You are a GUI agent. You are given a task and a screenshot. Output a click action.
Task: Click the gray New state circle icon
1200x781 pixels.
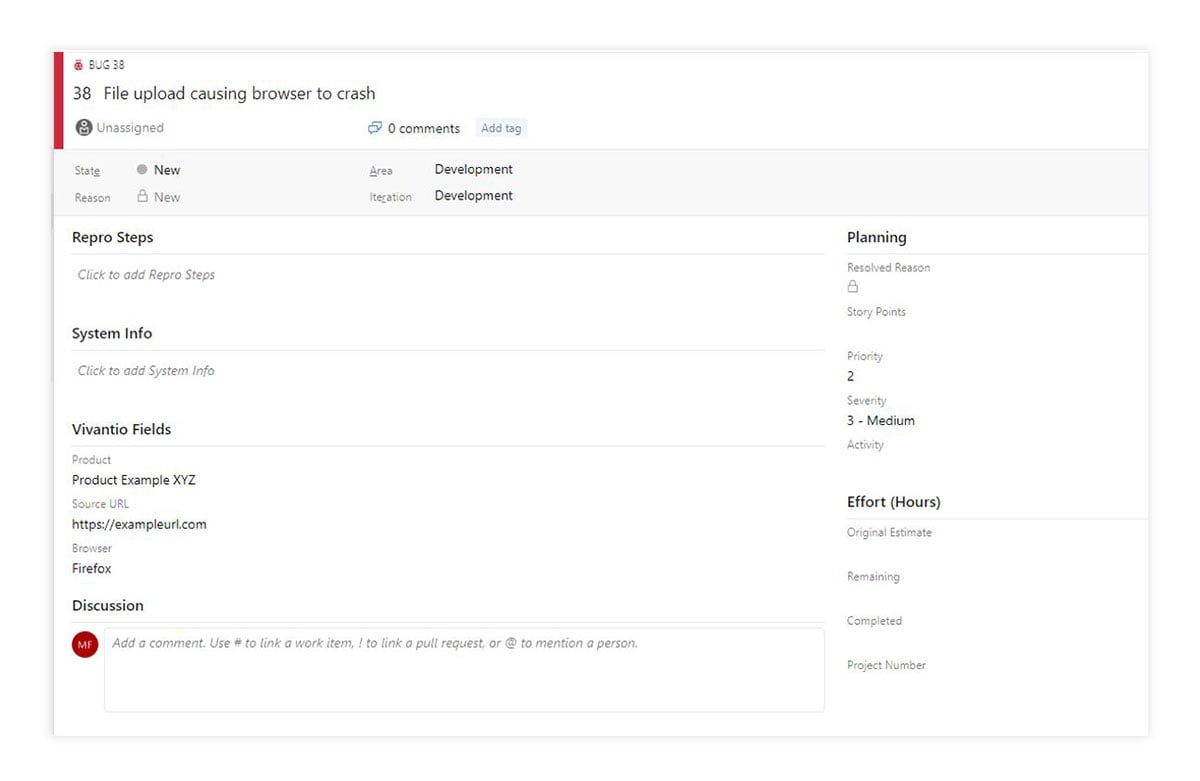142,170
